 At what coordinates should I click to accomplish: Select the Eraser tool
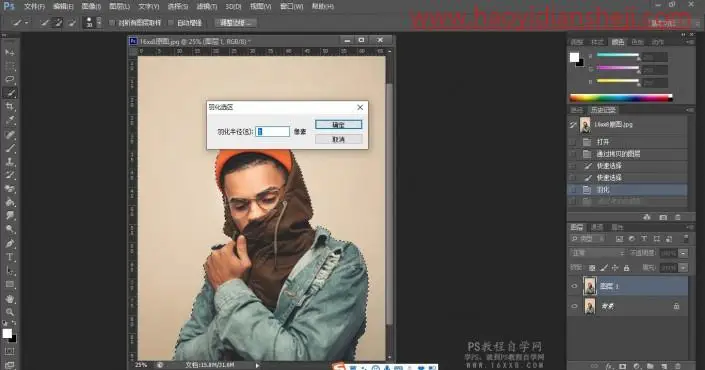10,189
